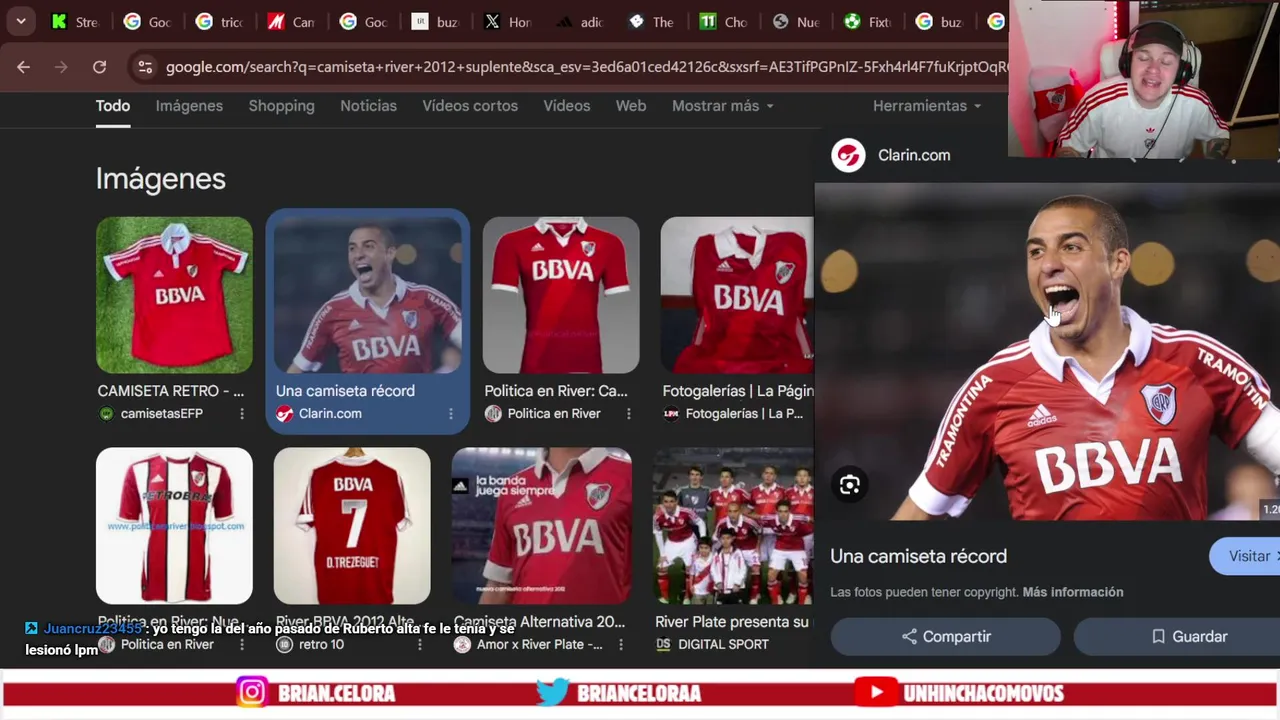Click the 'Amor x River Plate' source favicon

click(462, 645)
